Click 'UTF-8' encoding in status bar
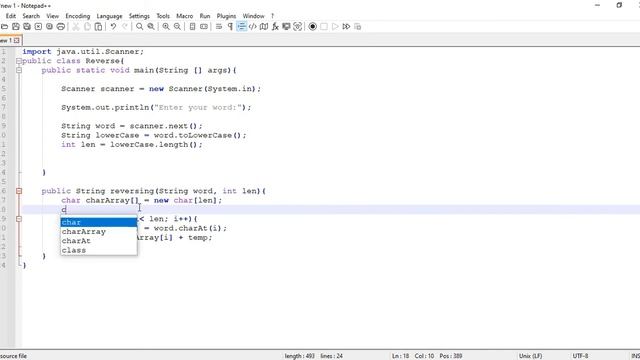Screen dimensions: 640x360 pyautogui.click(x=580, y=356)
